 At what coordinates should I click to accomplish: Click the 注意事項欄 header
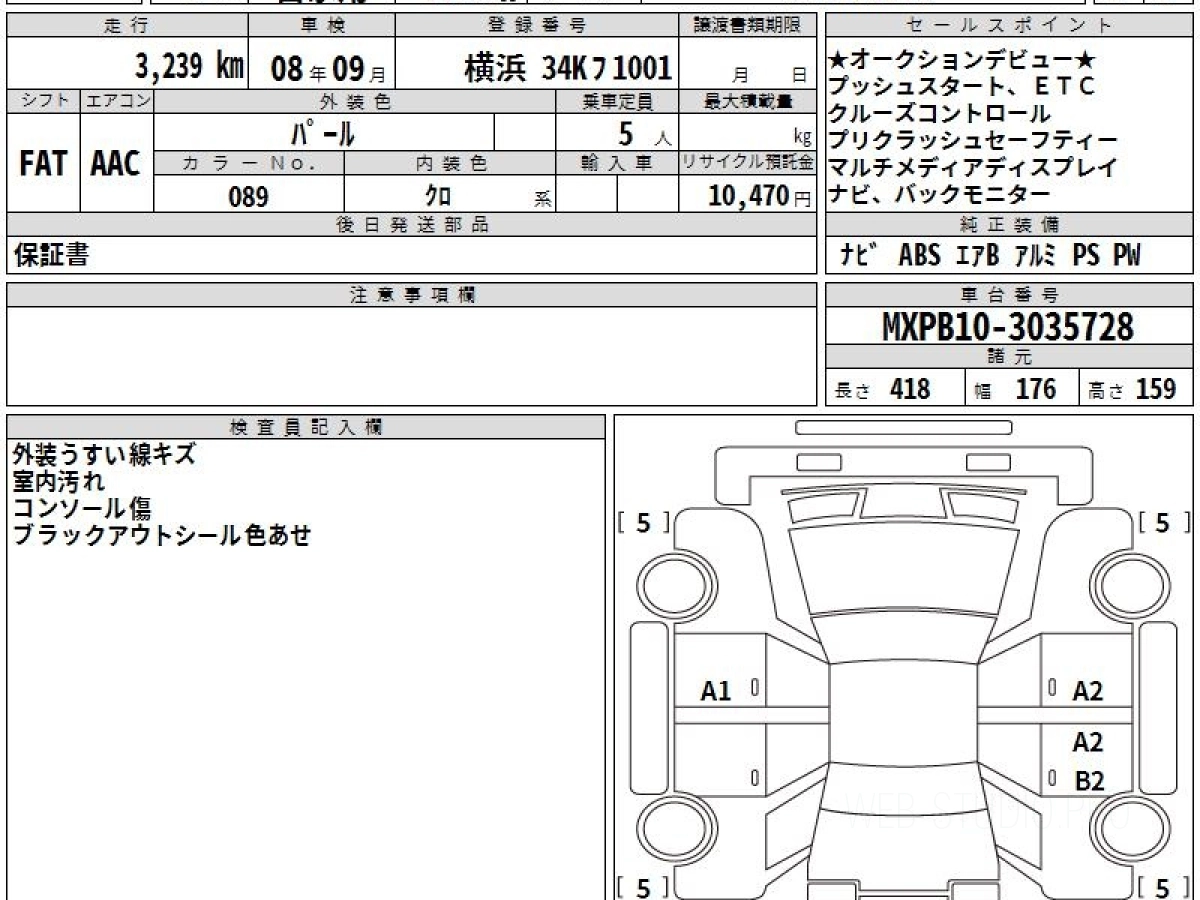pos(412,295)
